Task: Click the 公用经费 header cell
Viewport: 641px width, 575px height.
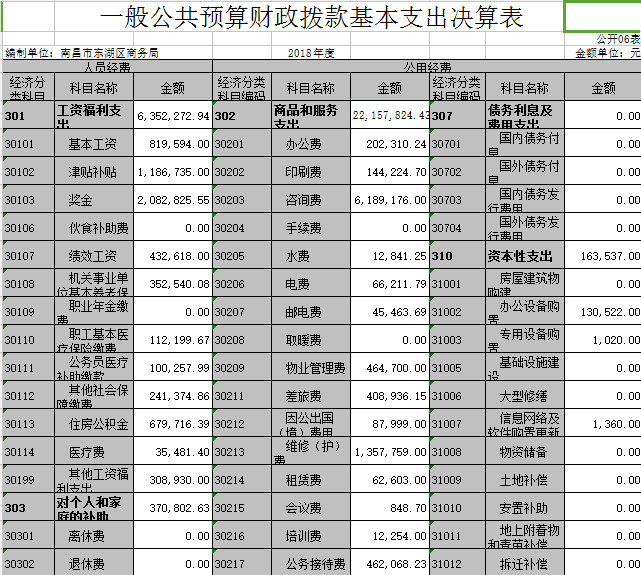Action: point(428,67)
